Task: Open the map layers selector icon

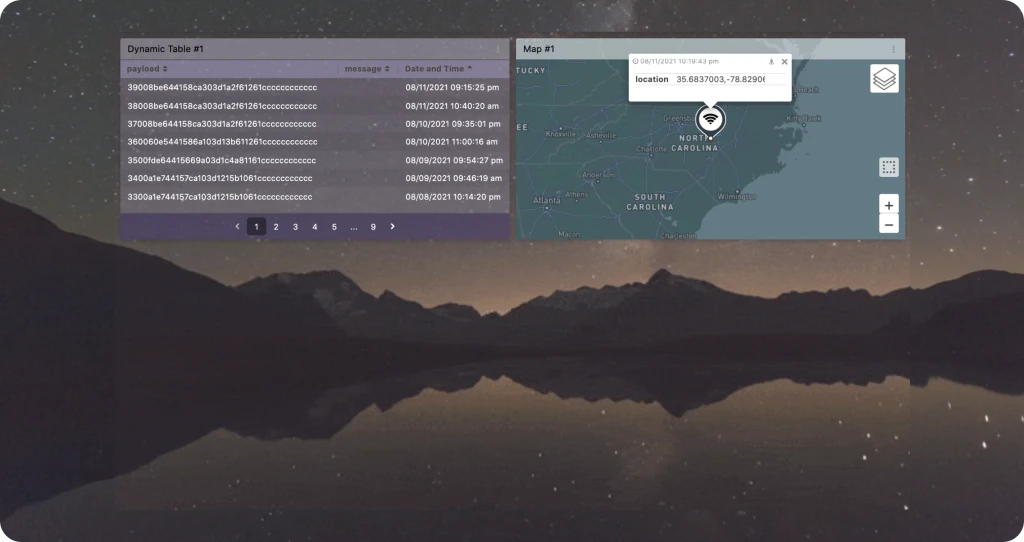Action: [884, 78]
